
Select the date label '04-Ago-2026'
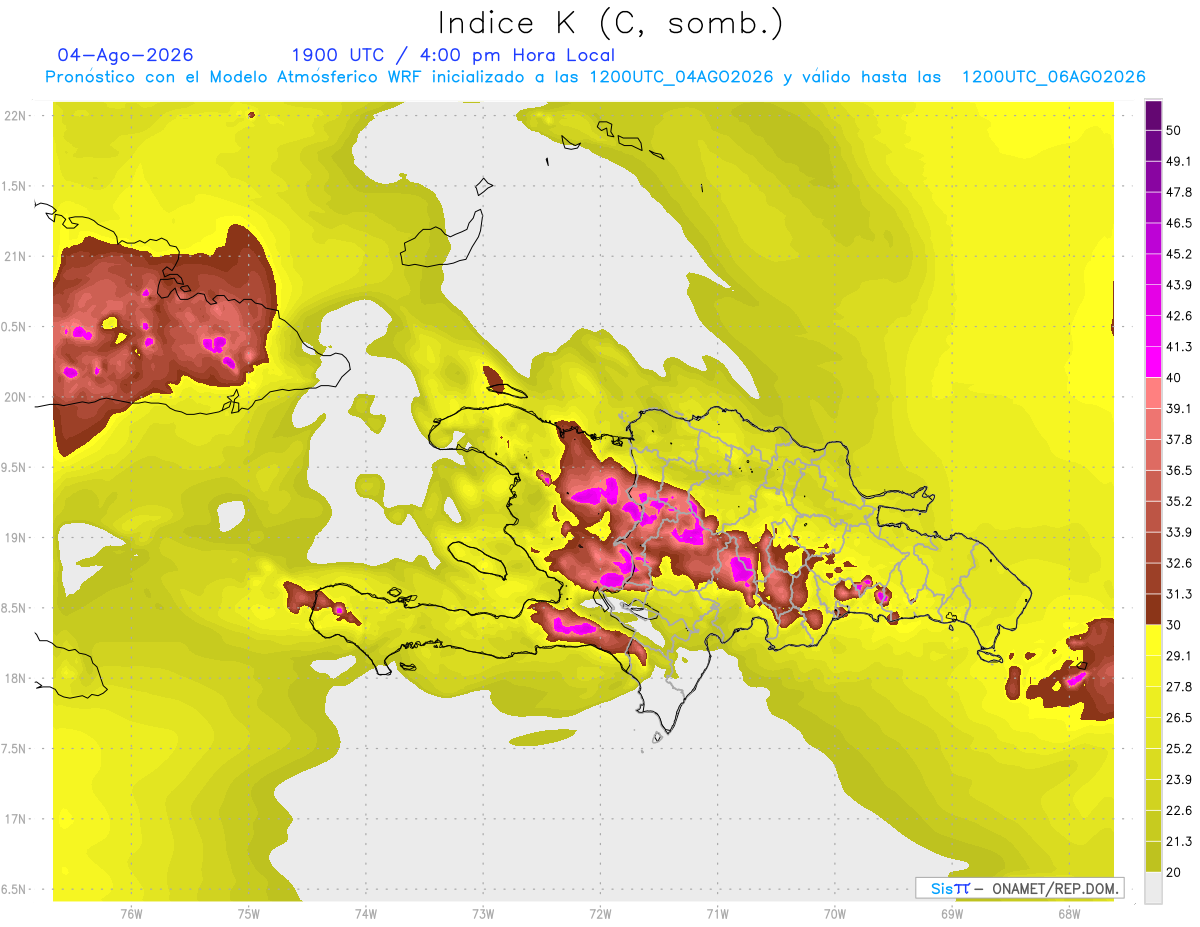[x=126, y=55]
